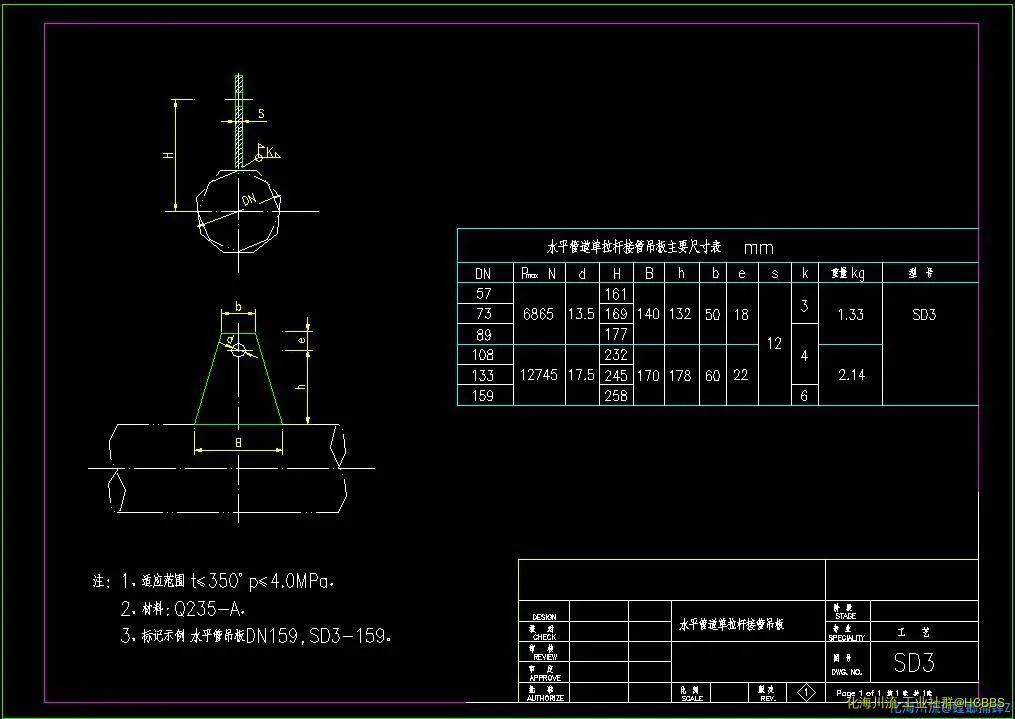Select the h value '132' cell
The height and width of the screenshot is (719, 1015).
click(x=680, y=314)
